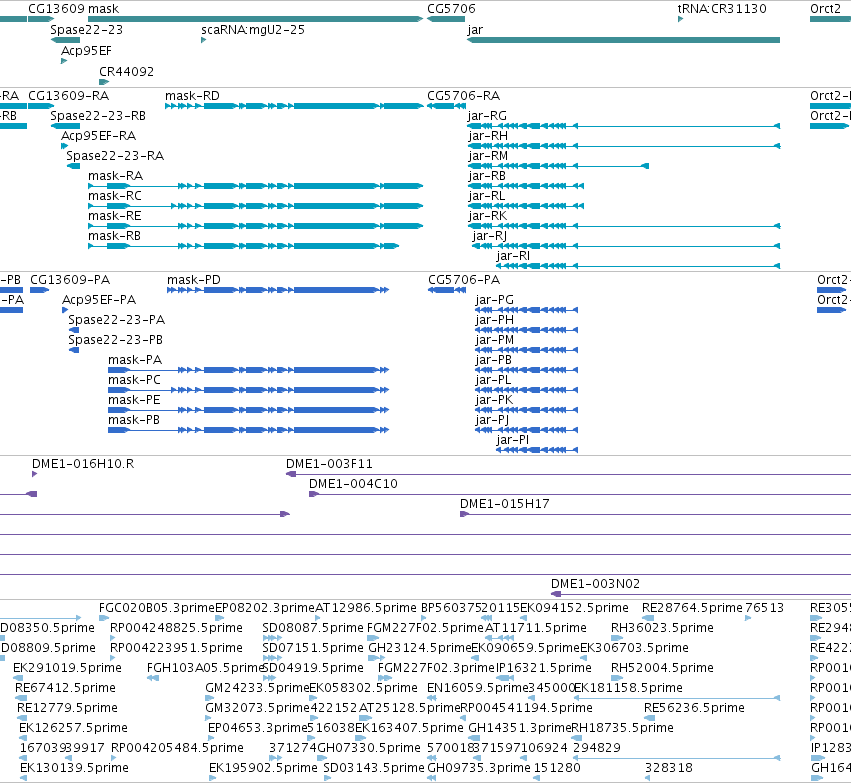This screenshot has height=783, width=851.
Task: Open the RH36023.5prime EST label
Action: pyautogui.click(x=662, y=628)
